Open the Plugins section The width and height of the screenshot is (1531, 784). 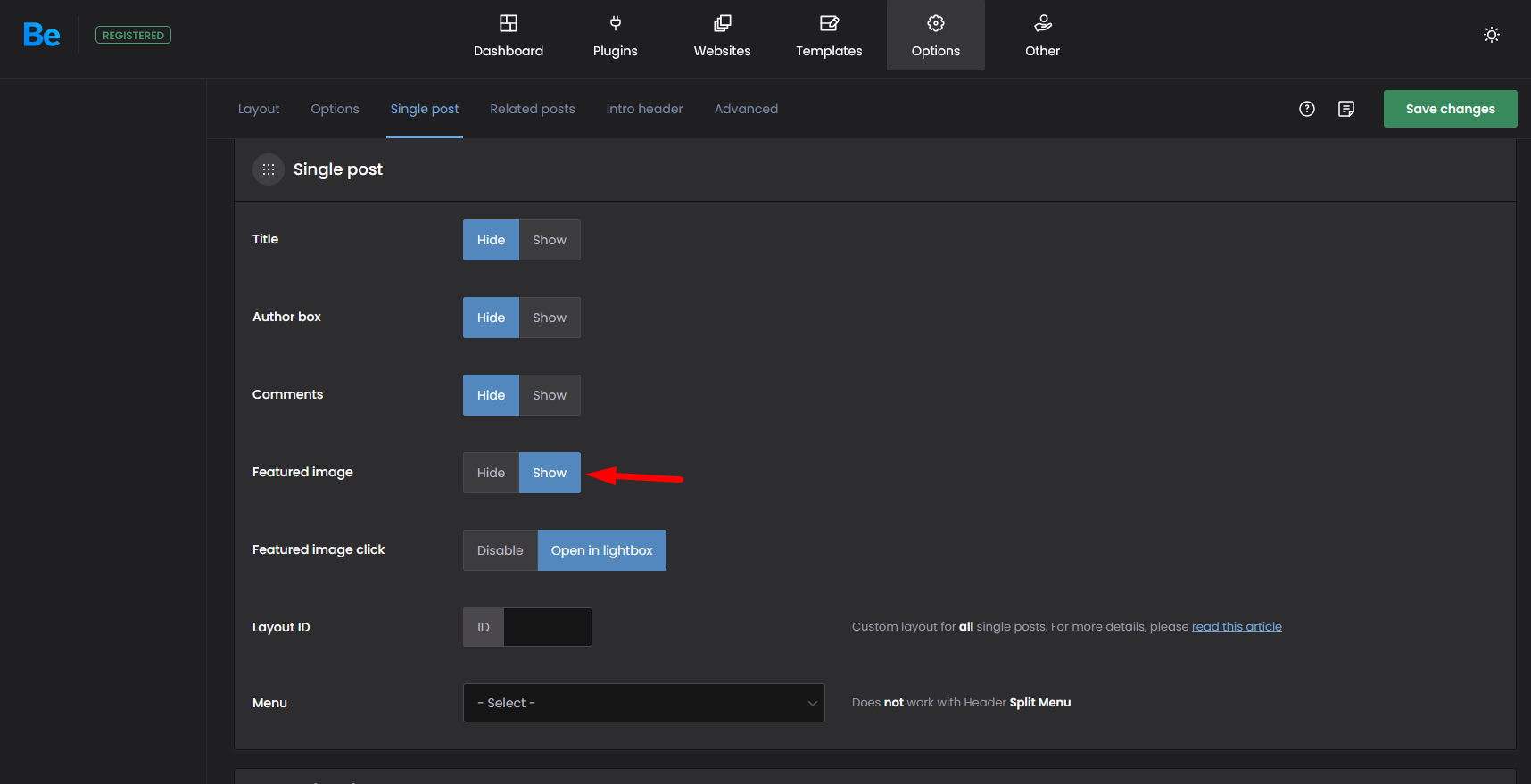616,36
